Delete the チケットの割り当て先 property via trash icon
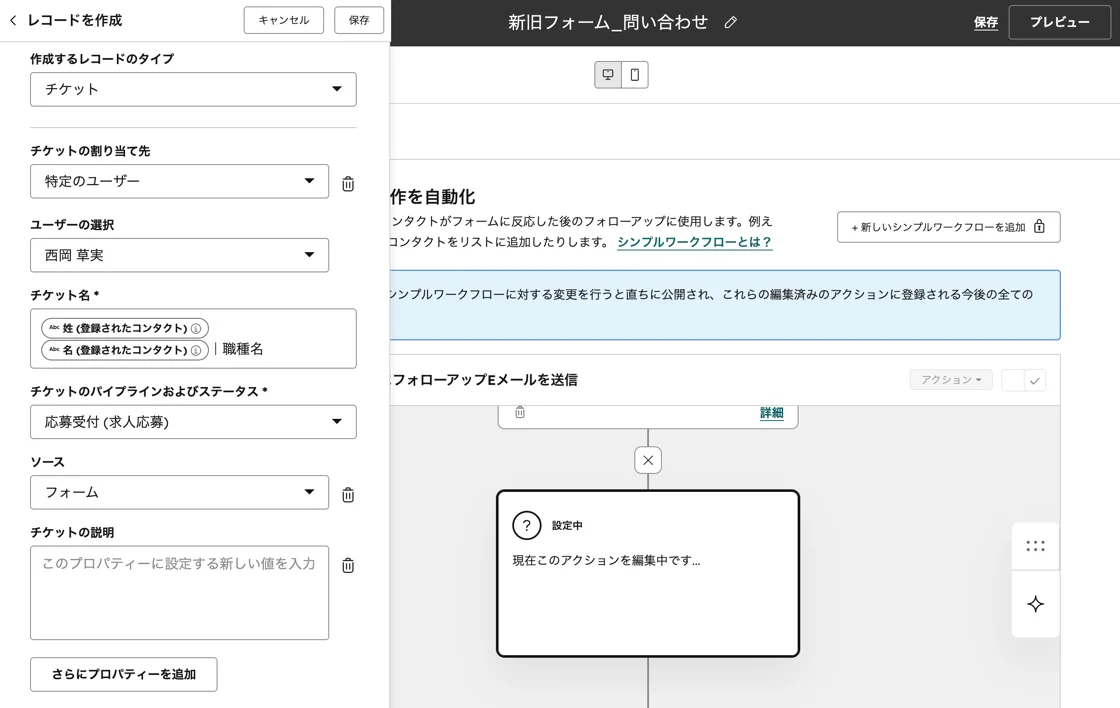Image resolution: width=1120 pixels, height=708 pixels. click(x=347, y=182)
